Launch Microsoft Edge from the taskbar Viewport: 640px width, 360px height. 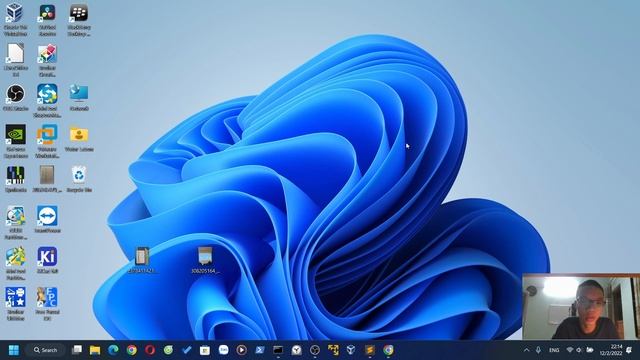point(113,350)
